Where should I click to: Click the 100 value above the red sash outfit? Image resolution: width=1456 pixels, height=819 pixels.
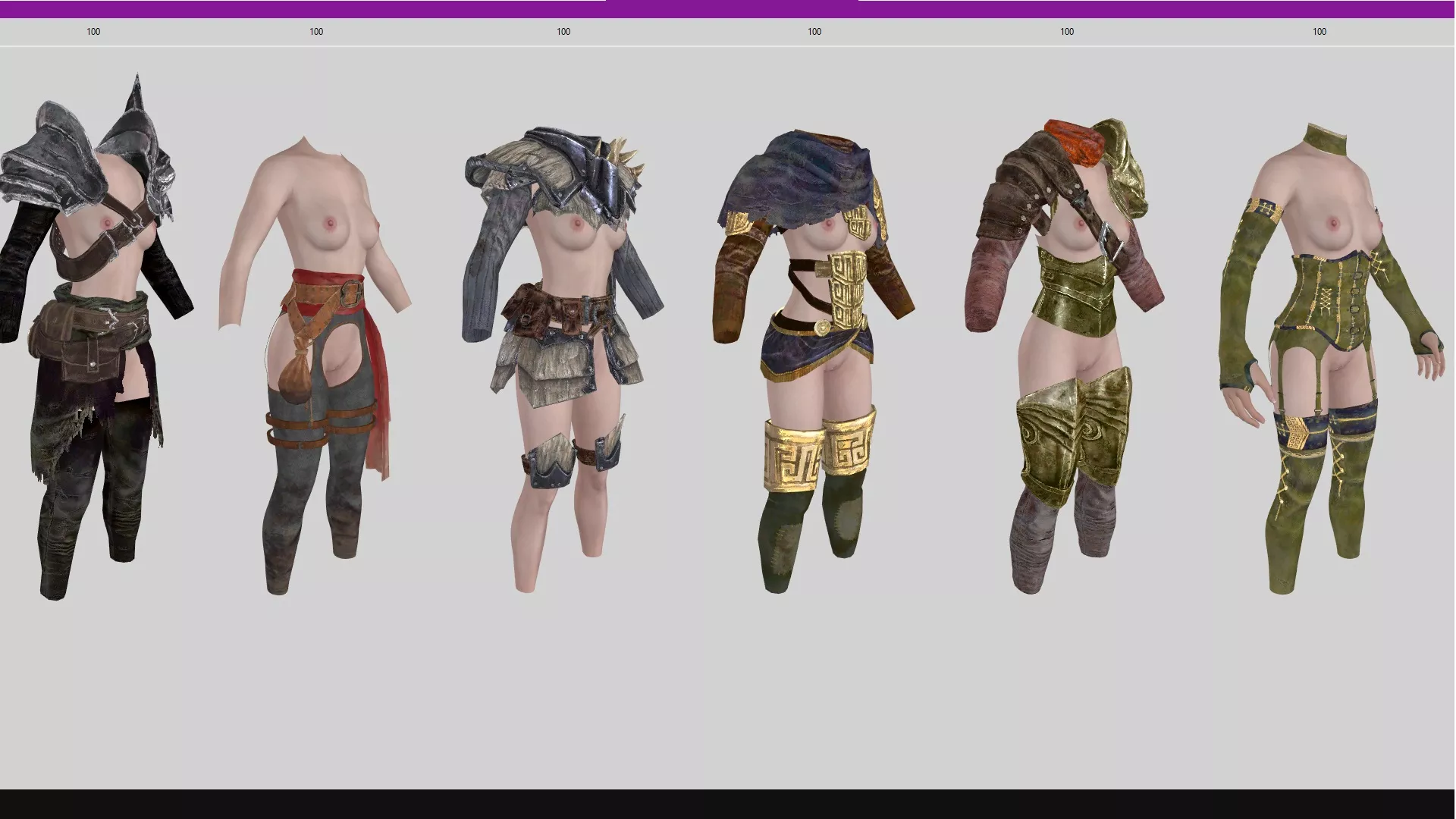[316, 32]
